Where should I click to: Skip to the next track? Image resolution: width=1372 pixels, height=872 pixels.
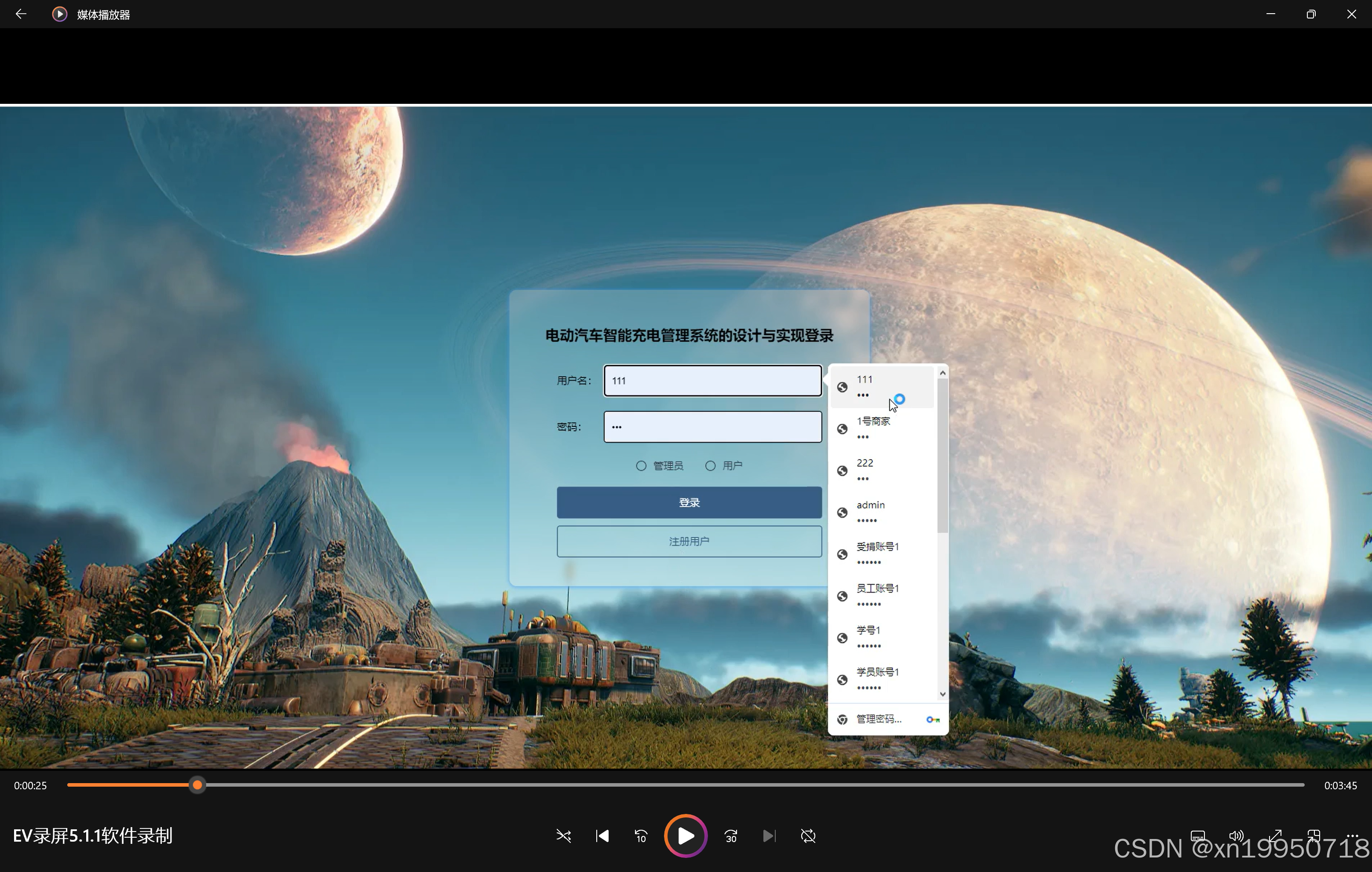[x=769, y=836]
